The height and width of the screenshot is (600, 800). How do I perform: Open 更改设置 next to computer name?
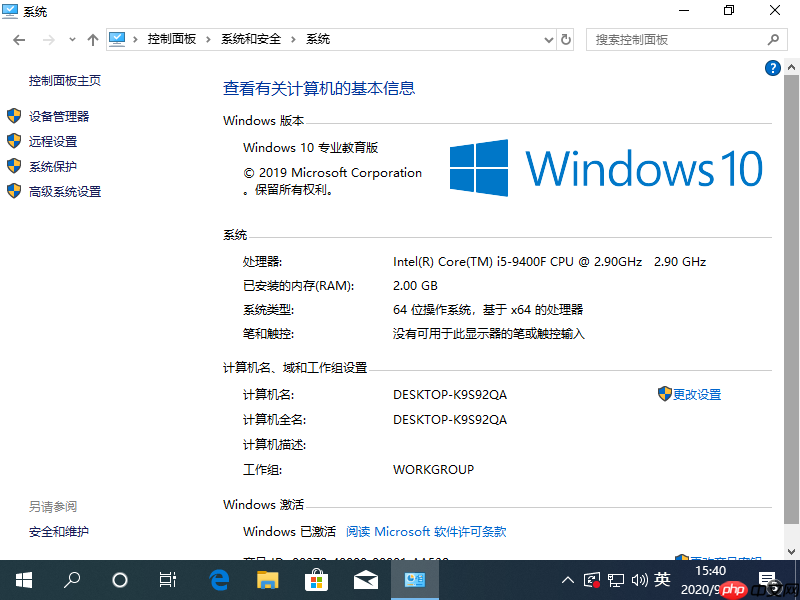point(696,394)
